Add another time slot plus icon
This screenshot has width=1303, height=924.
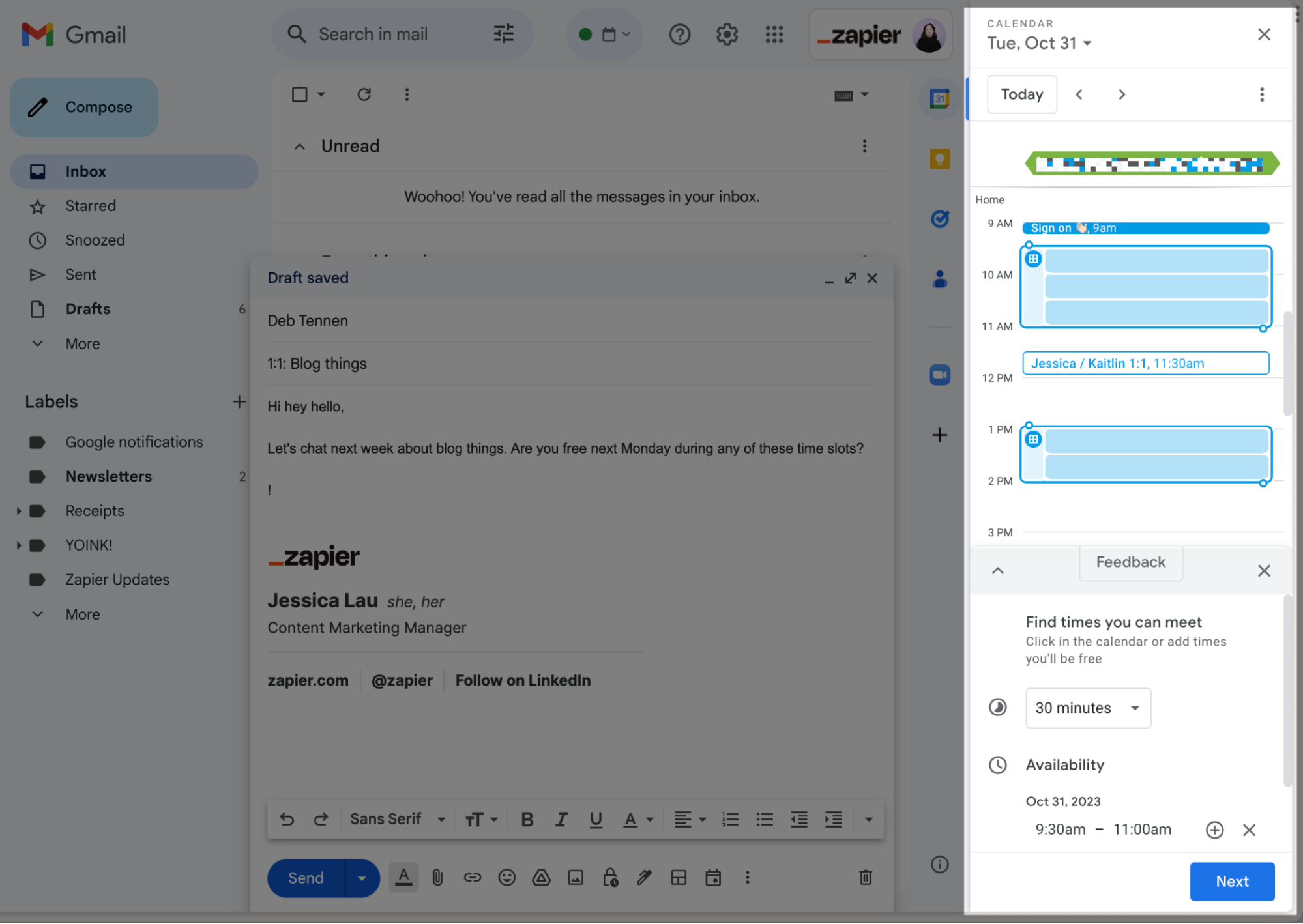(1214, 830)
